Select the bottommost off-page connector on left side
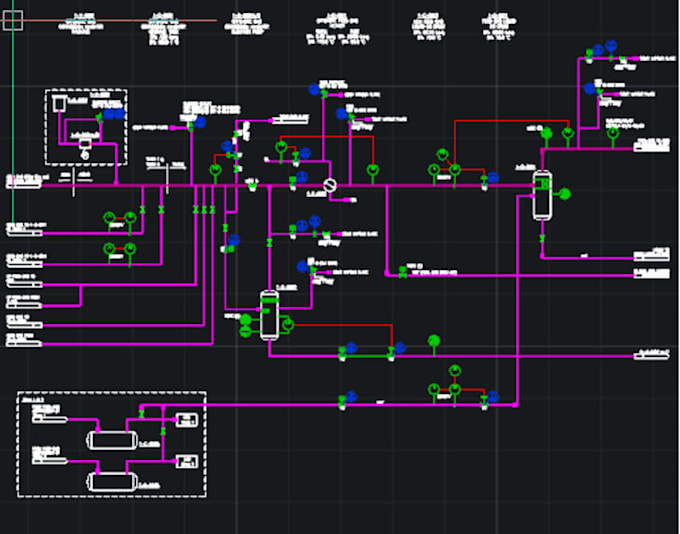Screen dimensions: 680x534 (x=24, y=344)
